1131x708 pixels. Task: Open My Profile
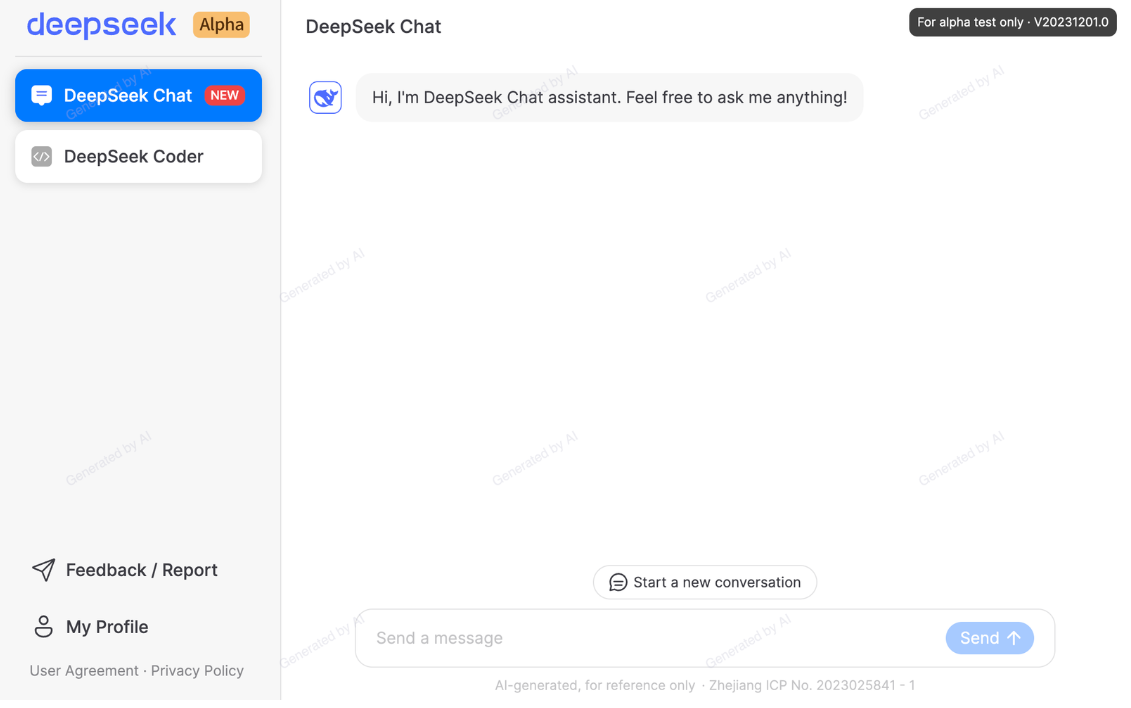click(91, 627)
